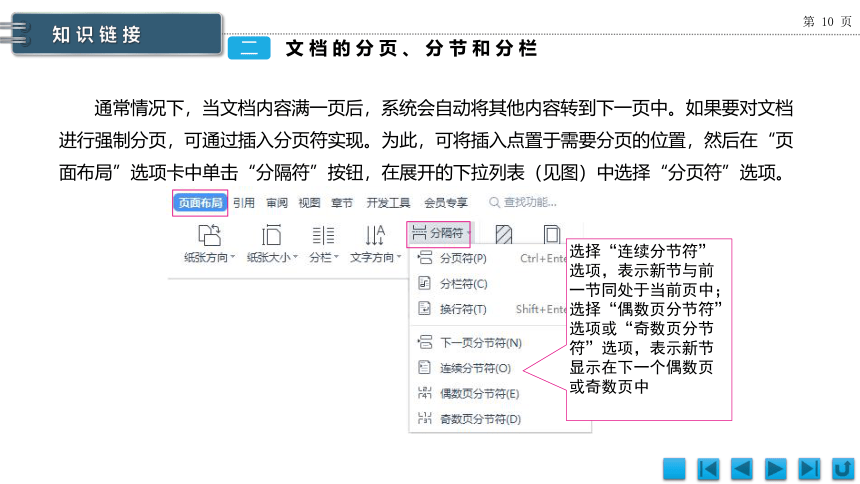Switch to the 引用 tab
860x484 pixels.
pyautogui.click(x=244, y=203)
